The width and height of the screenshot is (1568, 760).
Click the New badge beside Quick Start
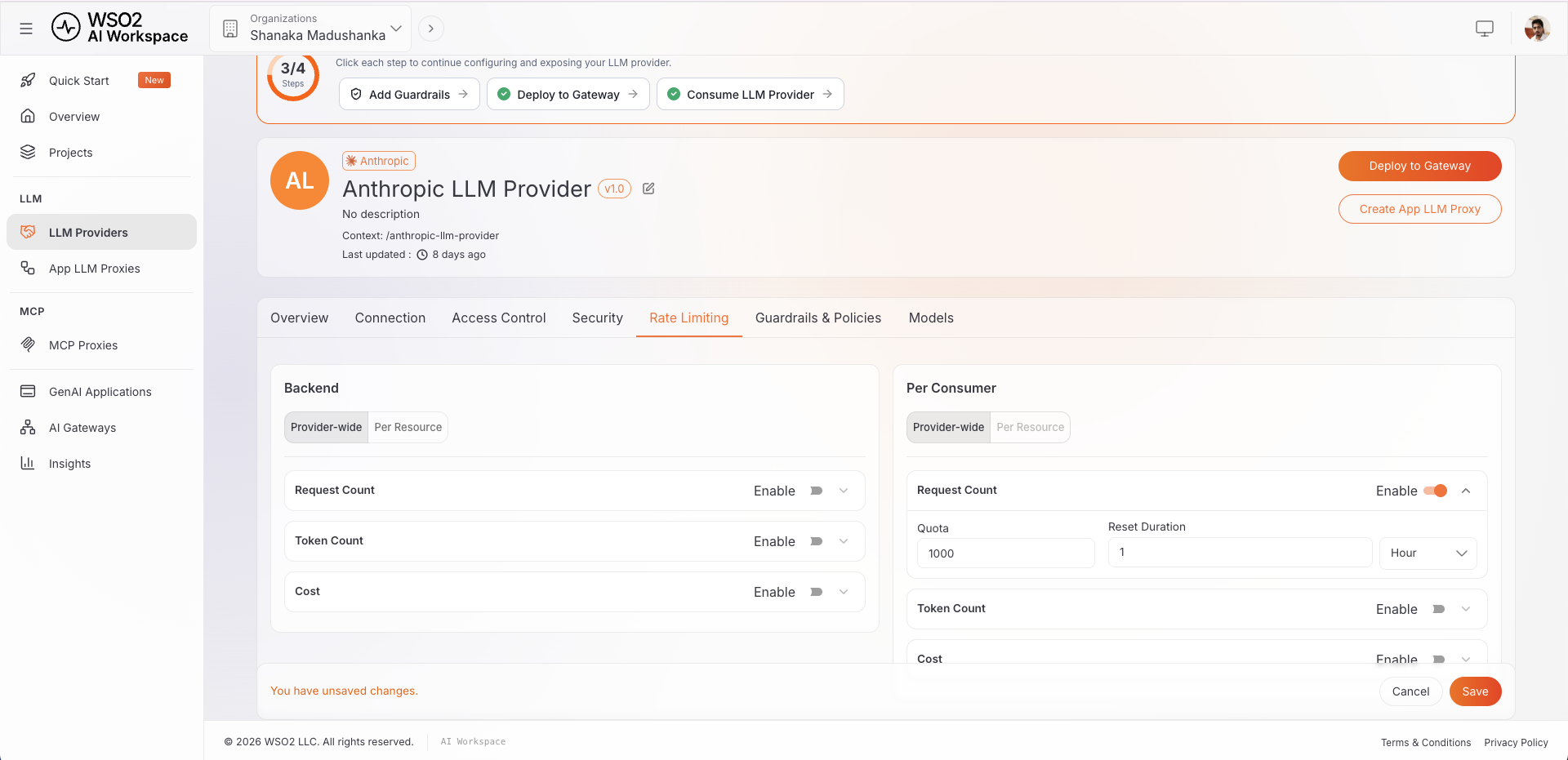pyautogui.click(x=154, y=80)
